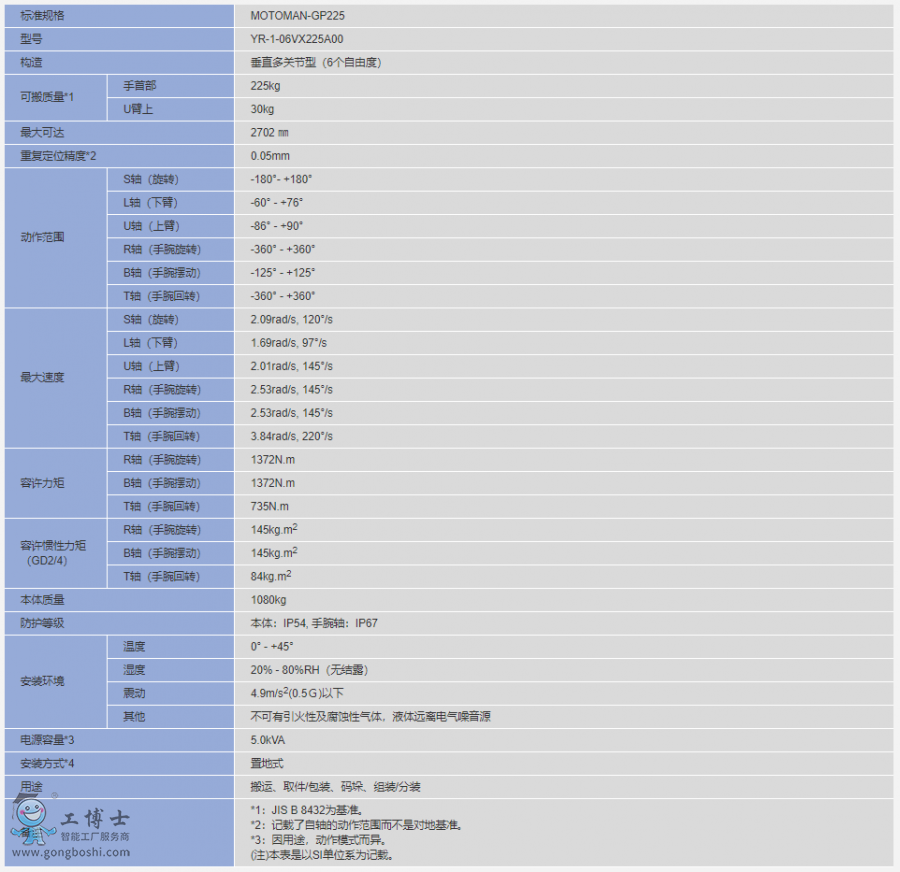Click the '手首部' sub-label

[139, 86]
